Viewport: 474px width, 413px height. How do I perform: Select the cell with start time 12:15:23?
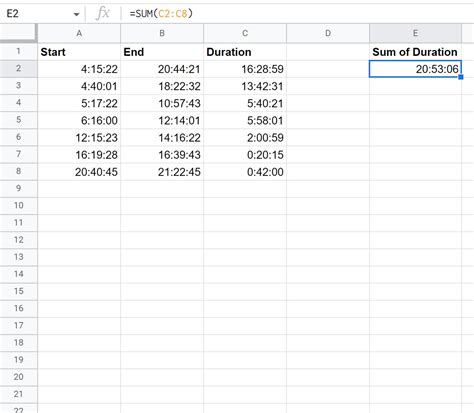(79, 138)
